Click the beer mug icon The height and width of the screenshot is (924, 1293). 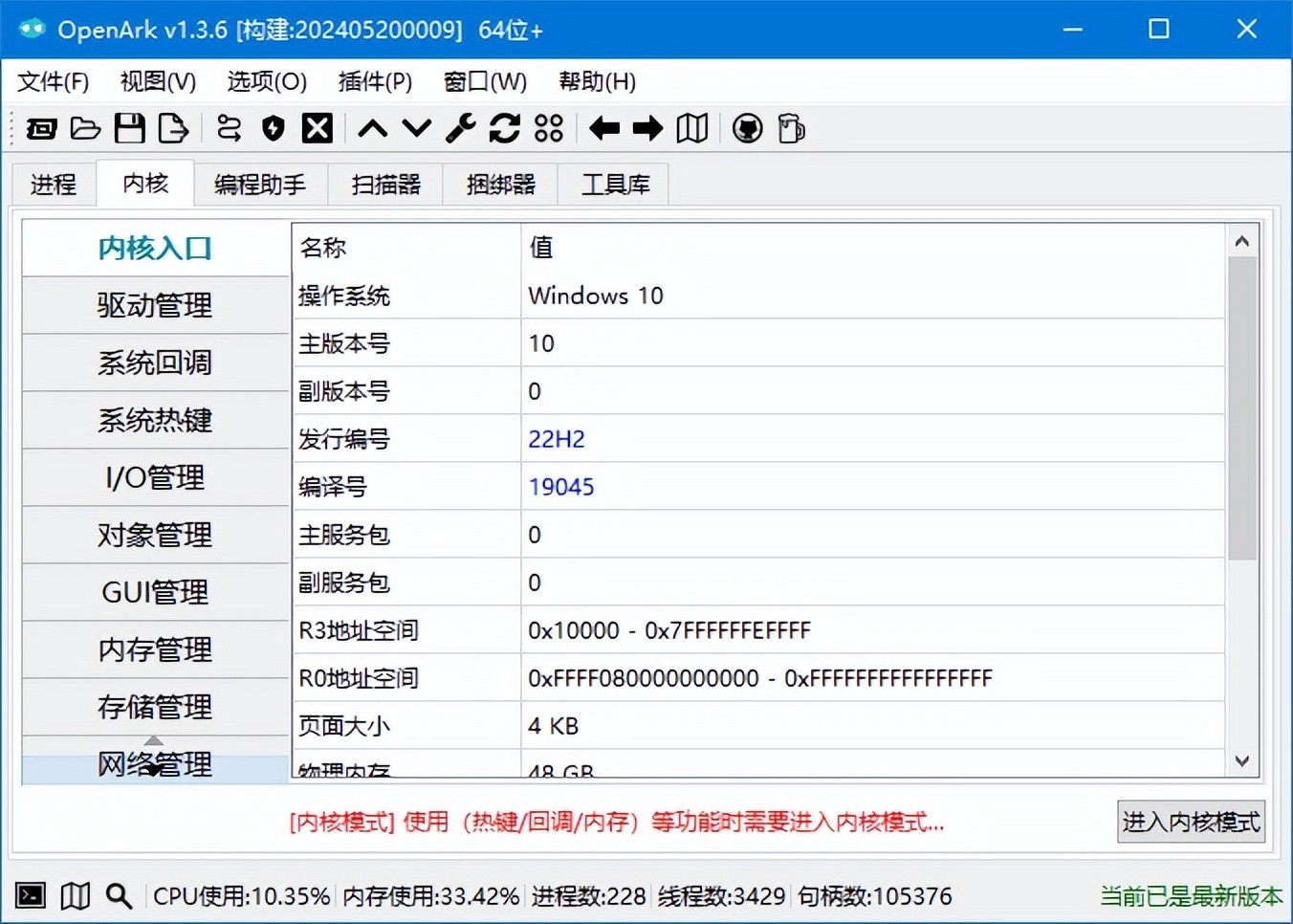(x=791, y=128)
